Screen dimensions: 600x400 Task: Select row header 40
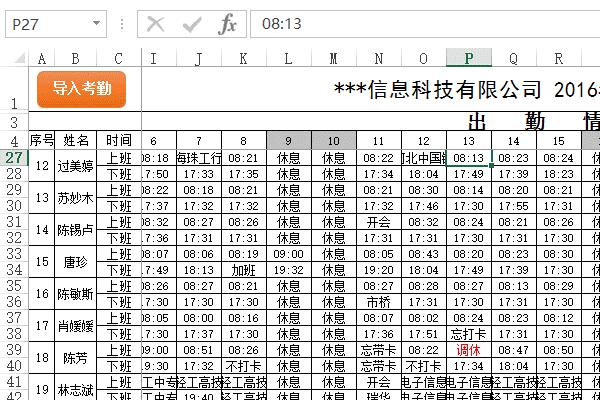click(x=14, y=366)
